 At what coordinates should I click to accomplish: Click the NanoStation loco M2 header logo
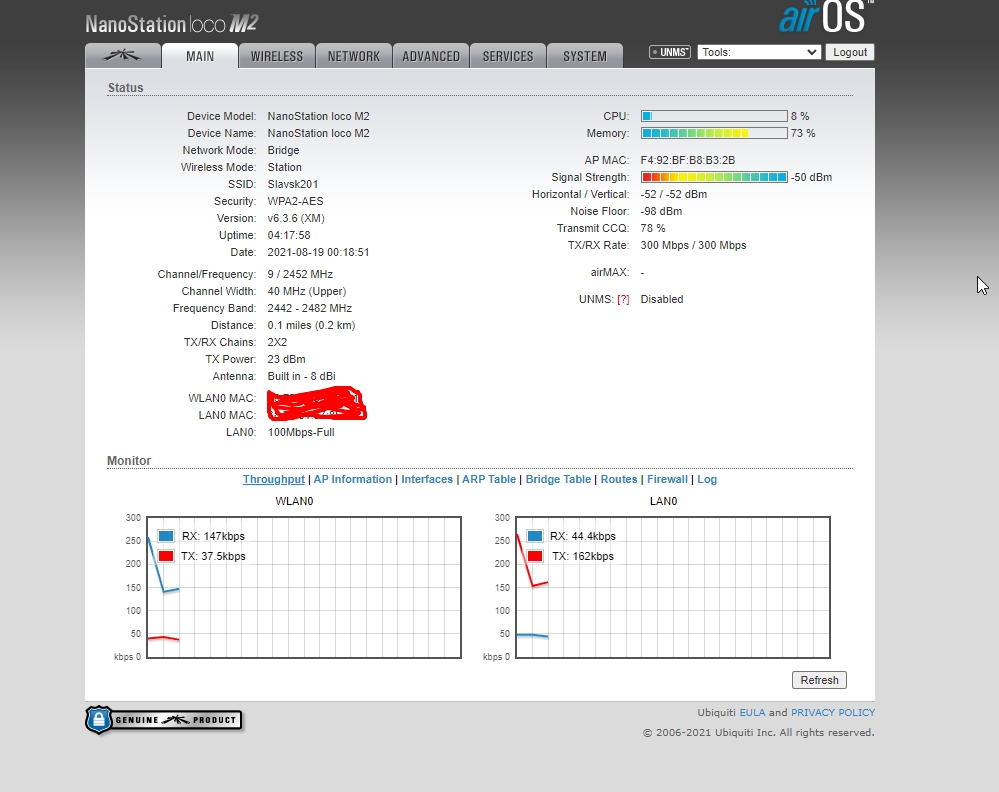[171, 24]
